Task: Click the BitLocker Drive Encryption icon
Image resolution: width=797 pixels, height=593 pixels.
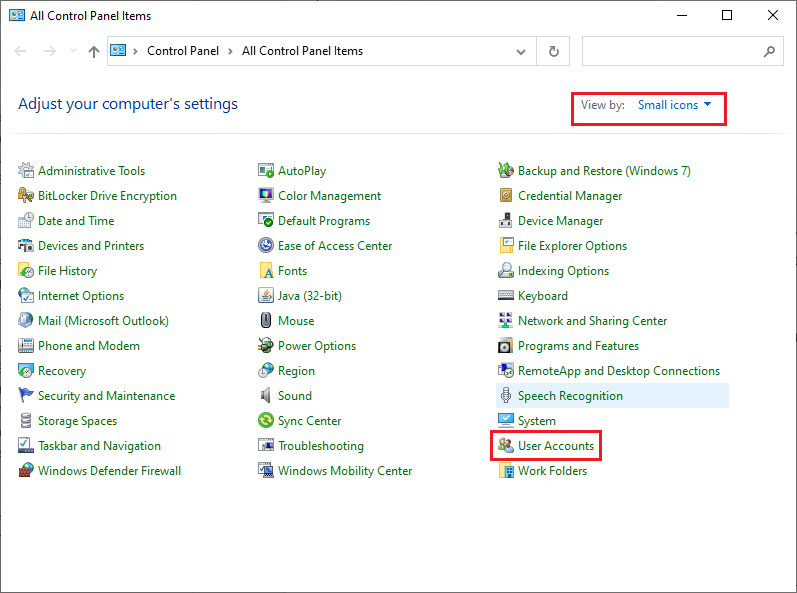Action: pyautogui.click(x=26, y=196)
